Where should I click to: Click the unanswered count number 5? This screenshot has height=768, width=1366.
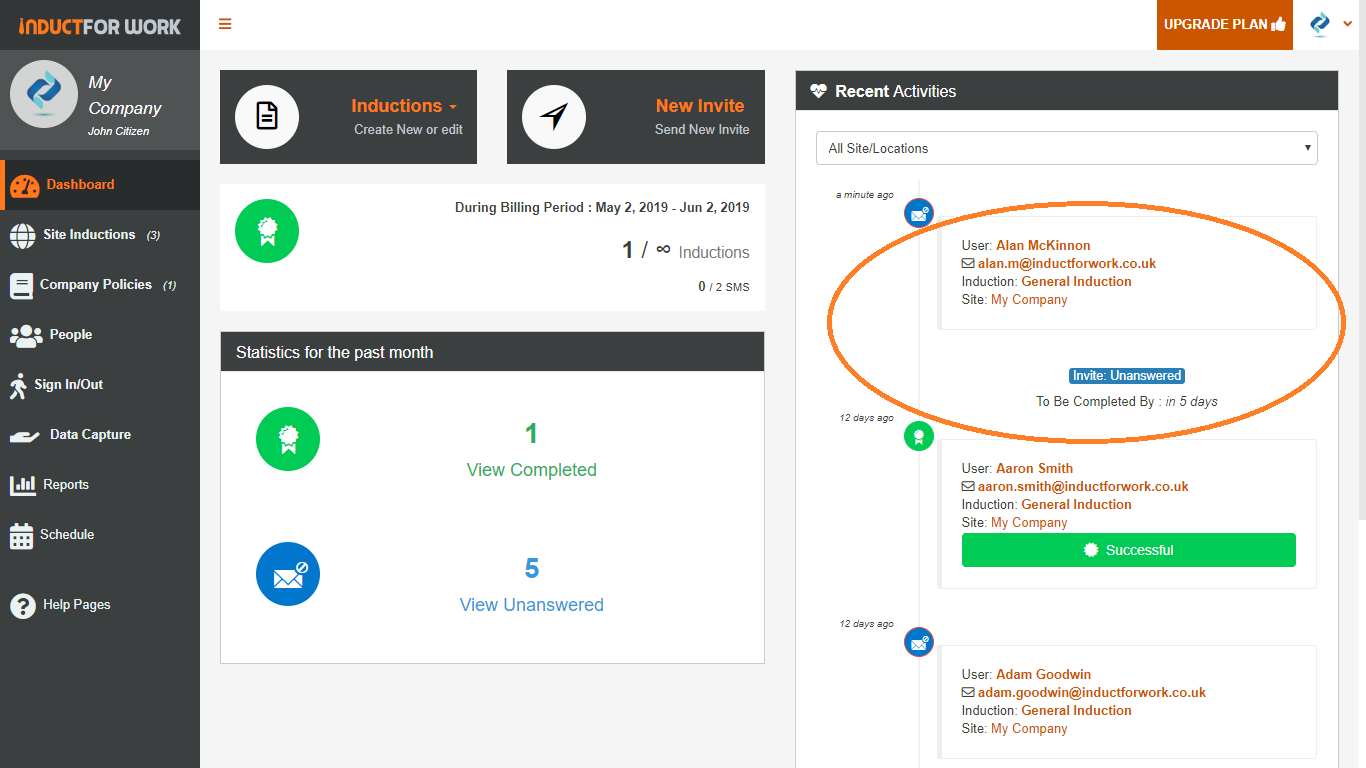(532, 569)
